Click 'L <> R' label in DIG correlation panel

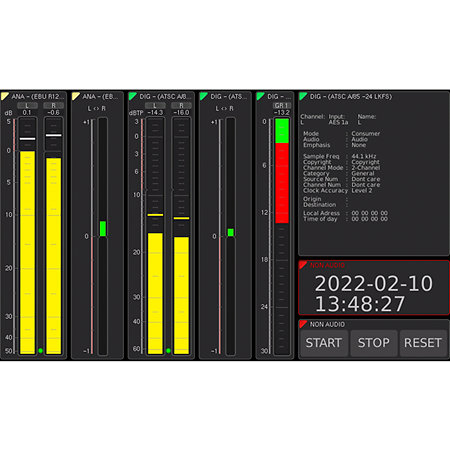pyautogui.click(x=224, y=109)
